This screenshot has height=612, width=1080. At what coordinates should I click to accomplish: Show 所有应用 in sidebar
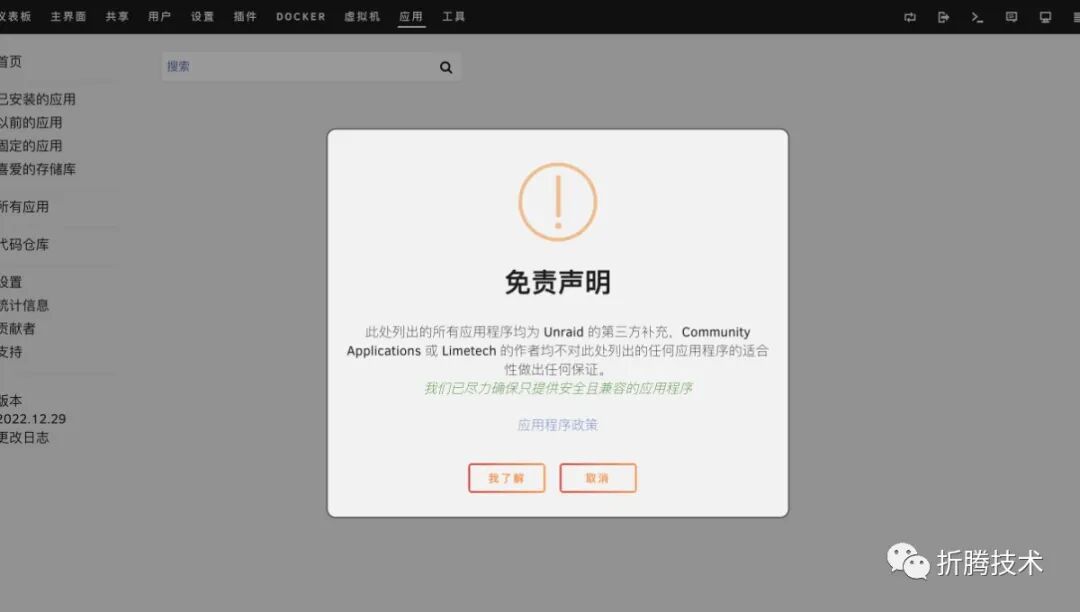[24, 207]
